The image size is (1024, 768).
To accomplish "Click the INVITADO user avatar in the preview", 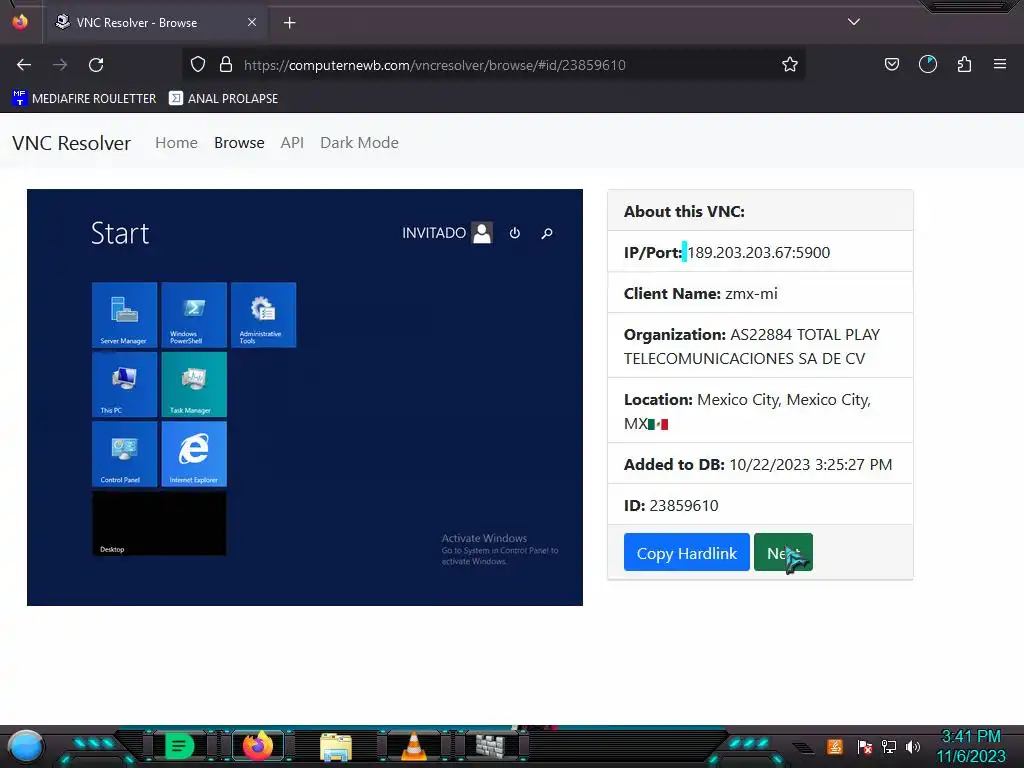I will [482, 233].
